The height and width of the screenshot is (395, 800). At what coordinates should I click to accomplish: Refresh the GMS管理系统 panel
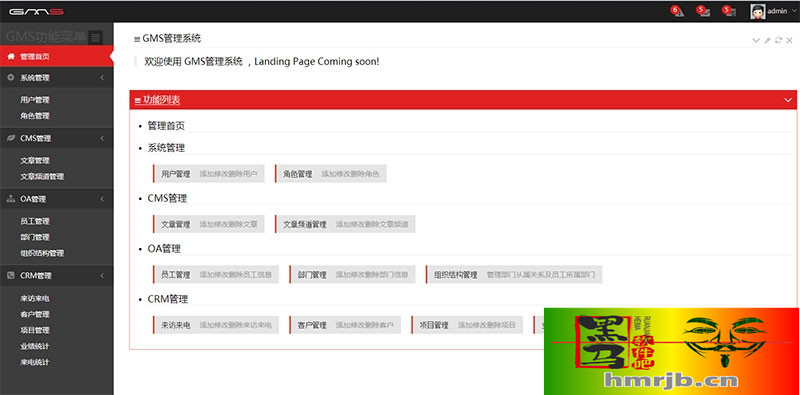point(778,40)
